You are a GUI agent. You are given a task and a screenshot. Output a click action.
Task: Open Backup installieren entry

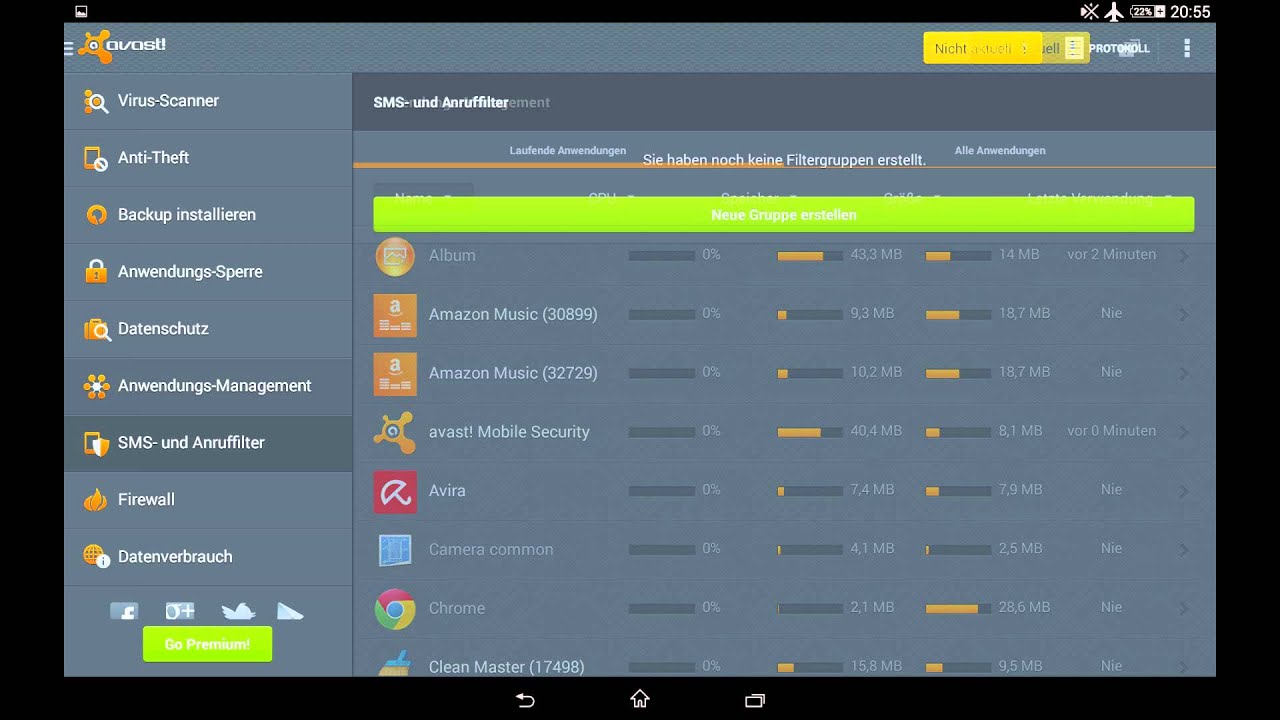tap(208, 215)
